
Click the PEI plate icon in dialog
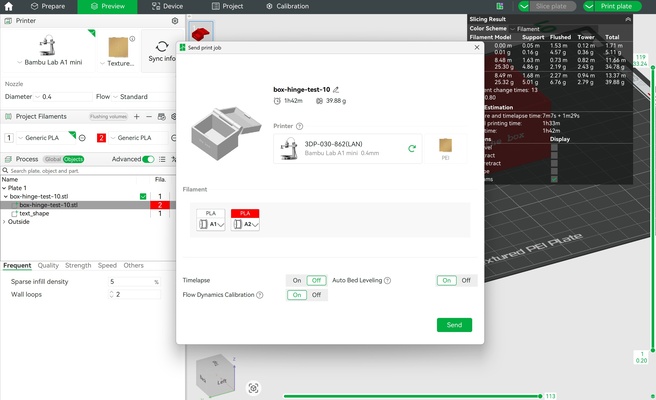coord(445,148)
